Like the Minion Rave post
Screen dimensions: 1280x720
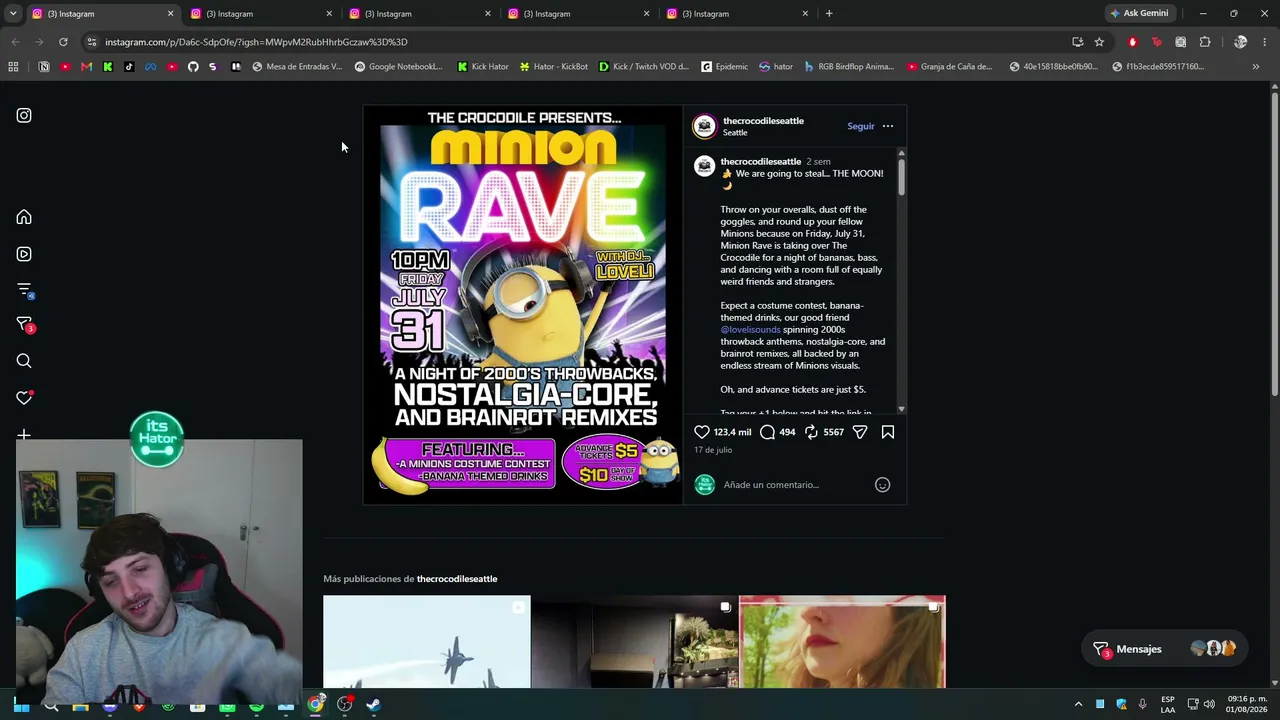click(x=702, y=432)
